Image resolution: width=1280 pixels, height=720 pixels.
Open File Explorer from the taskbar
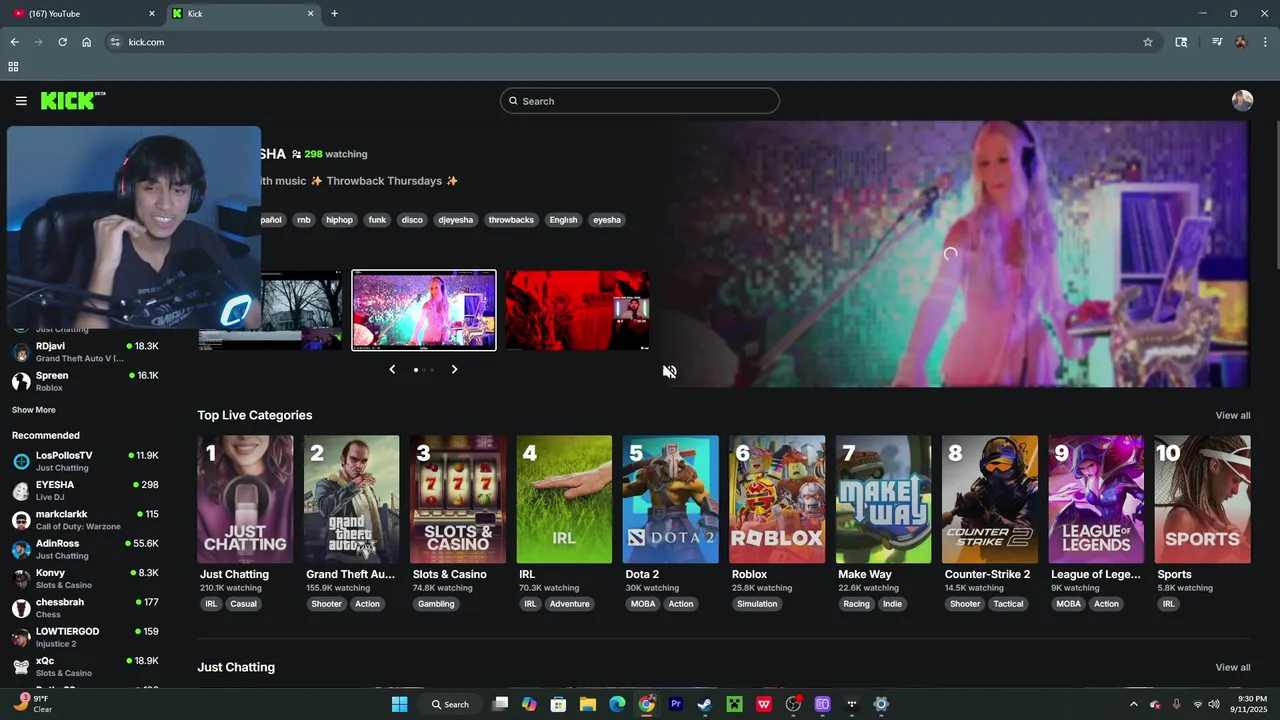[588, 704]
